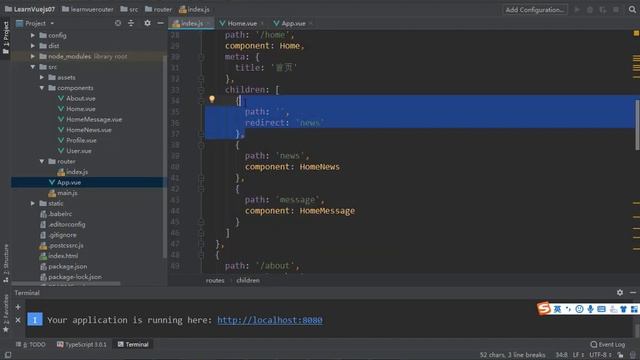This screenshot has height=360, width=640.
Task: Click the yellow warning marker atop error stripe
Action: click(636, 33)
